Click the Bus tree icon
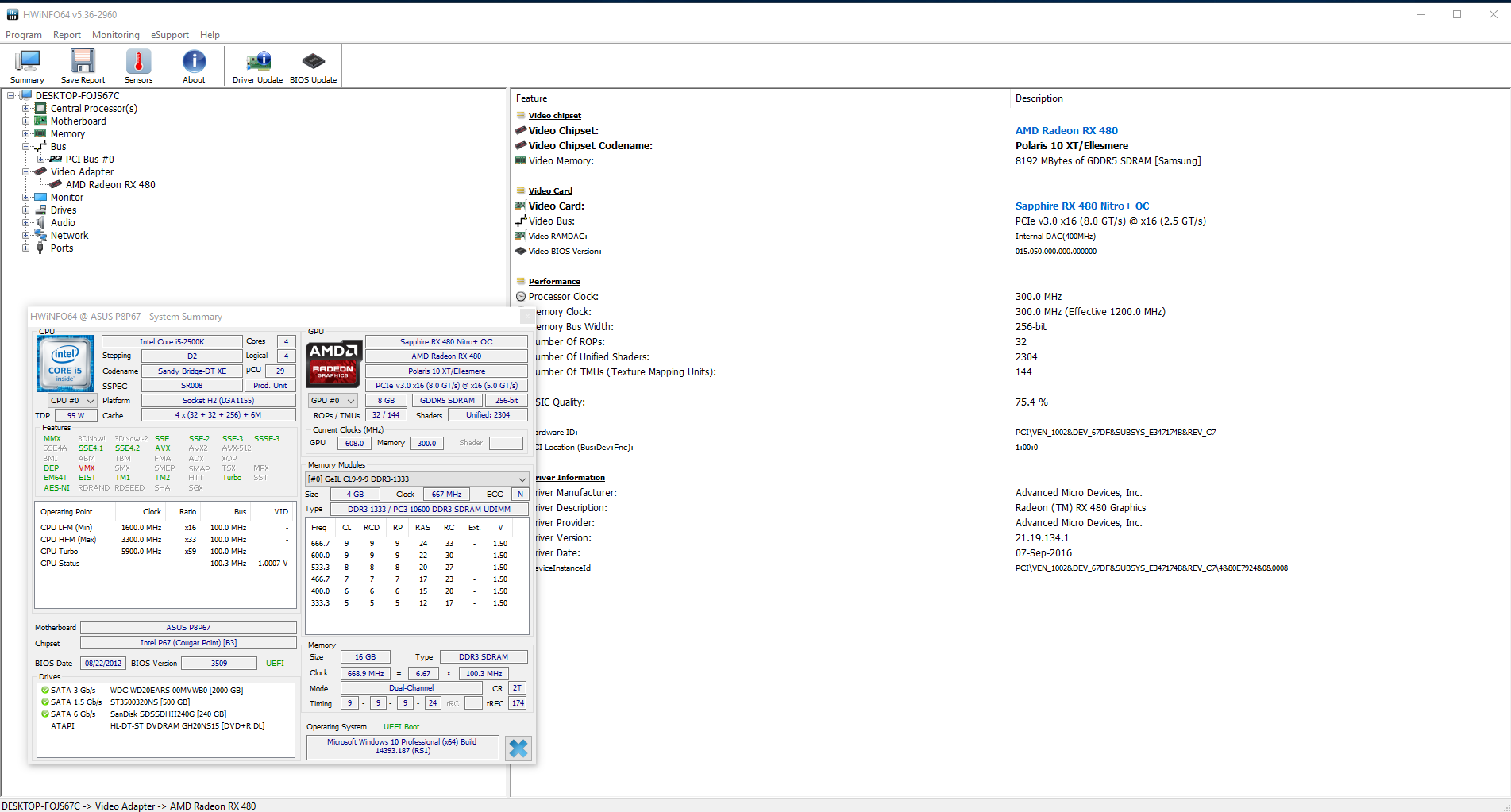 pos(40,147)
